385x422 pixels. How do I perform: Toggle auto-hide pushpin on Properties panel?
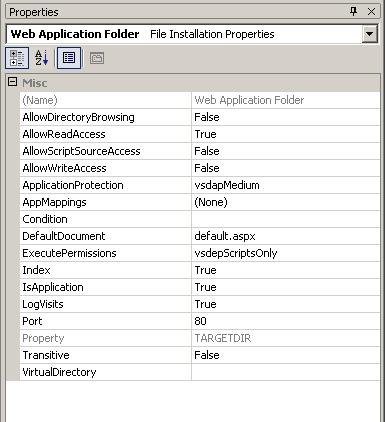[354, 12]
